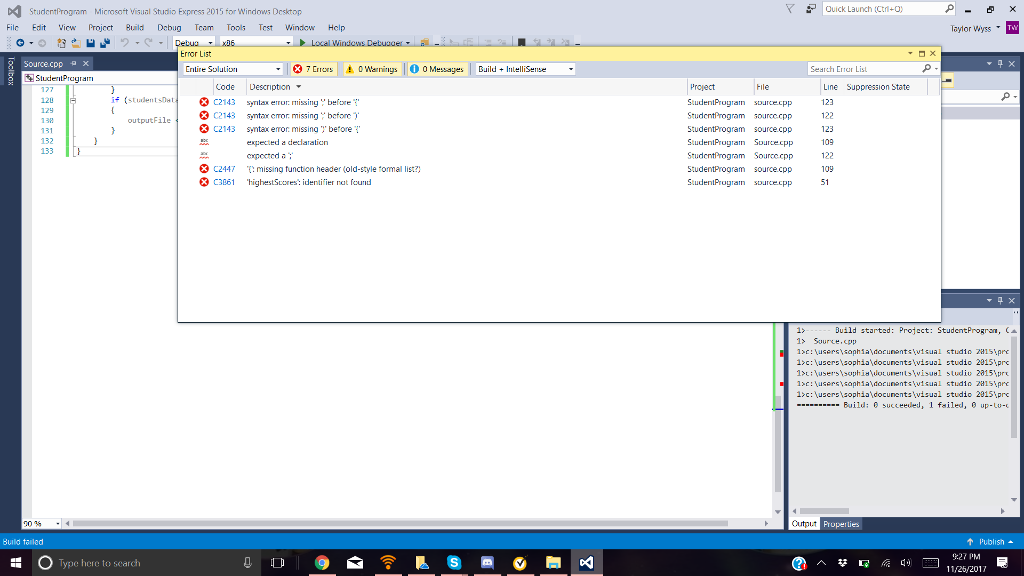Save the current file with Save icon
Viewport: 1024px width, 576px height.
point(91,43)
